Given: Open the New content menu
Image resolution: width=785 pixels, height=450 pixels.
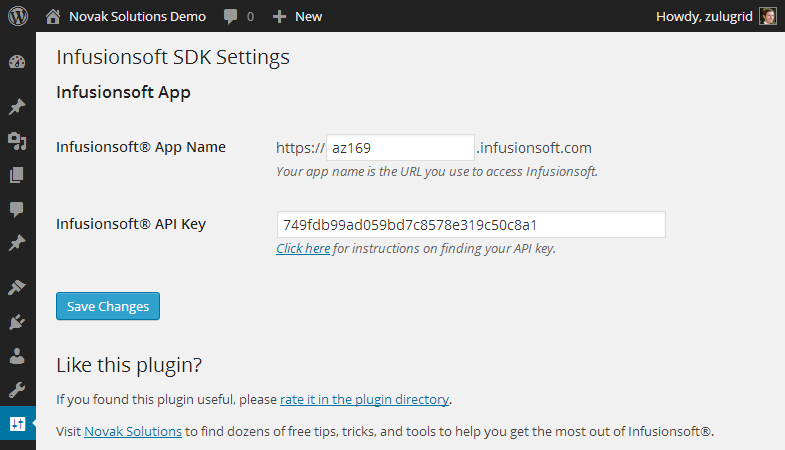Looking at the screenshot, I should coord(297,17).
